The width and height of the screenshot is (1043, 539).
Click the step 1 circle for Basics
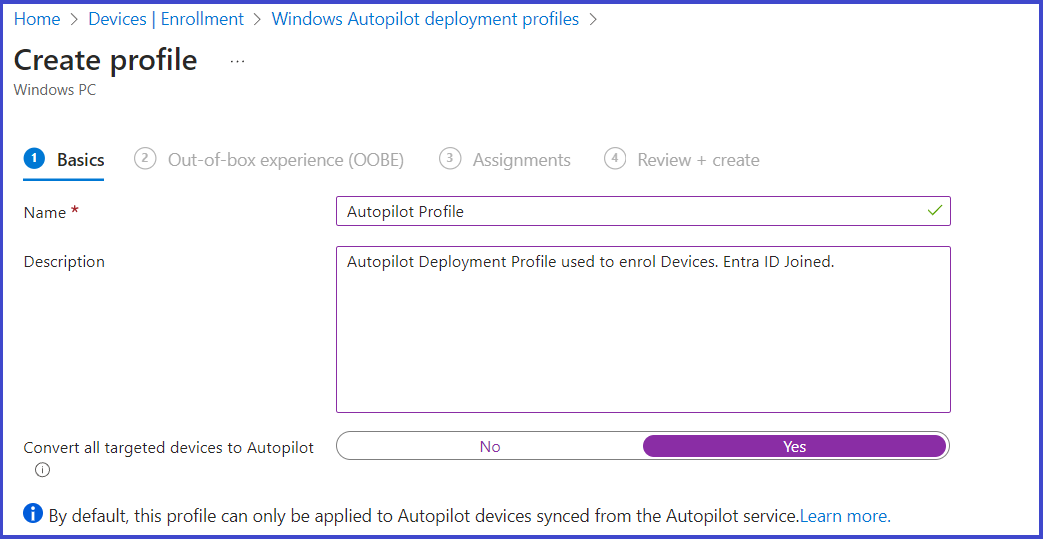tap(34, 159)
